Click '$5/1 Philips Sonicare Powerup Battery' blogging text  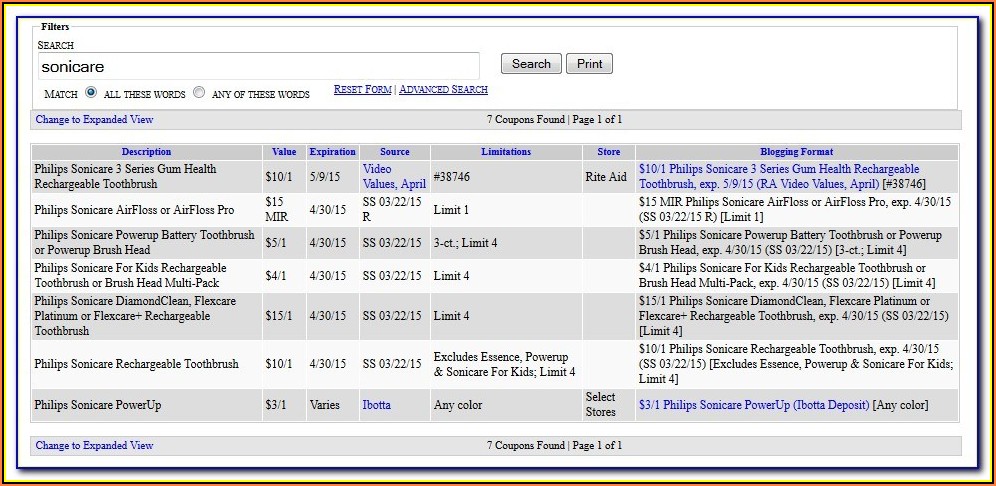790,243
